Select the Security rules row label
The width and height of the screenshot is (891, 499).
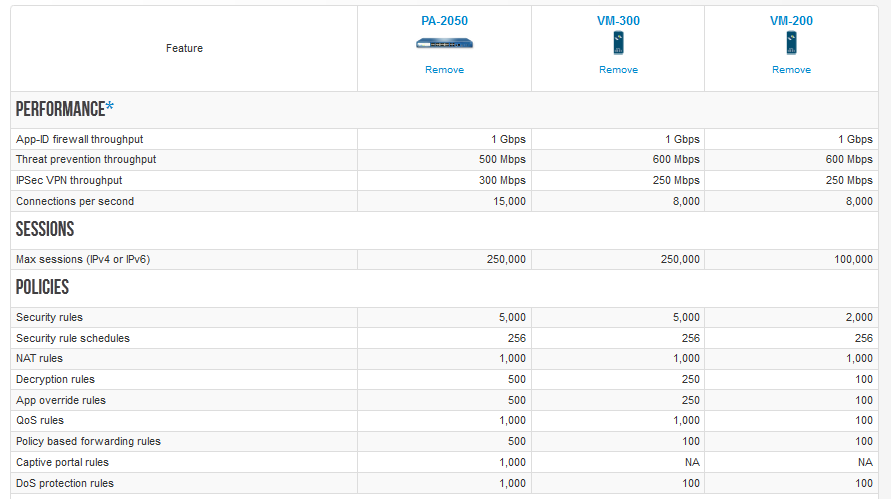(49, 318)
